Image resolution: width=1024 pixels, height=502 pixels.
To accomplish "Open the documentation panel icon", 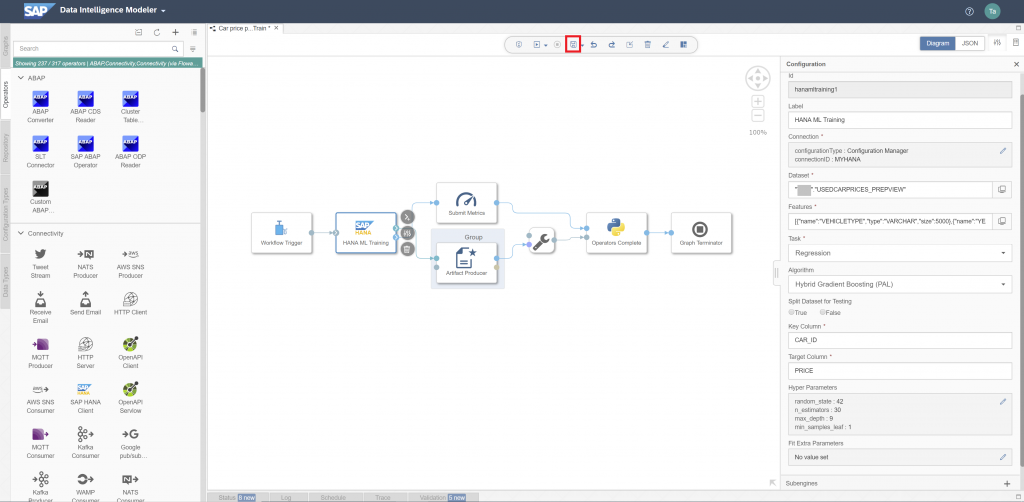I will (1016, 43).
